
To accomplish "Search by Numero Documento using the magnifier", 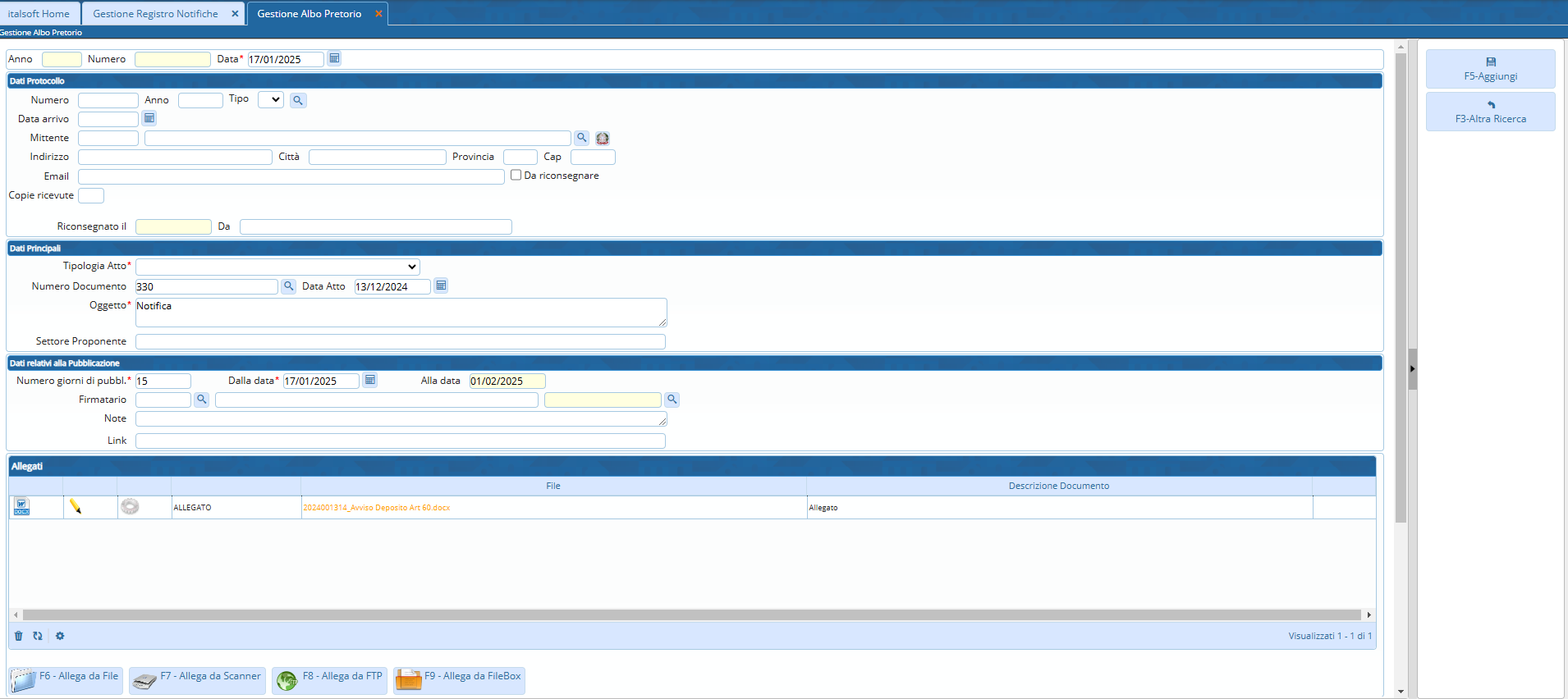I will 288,286.
